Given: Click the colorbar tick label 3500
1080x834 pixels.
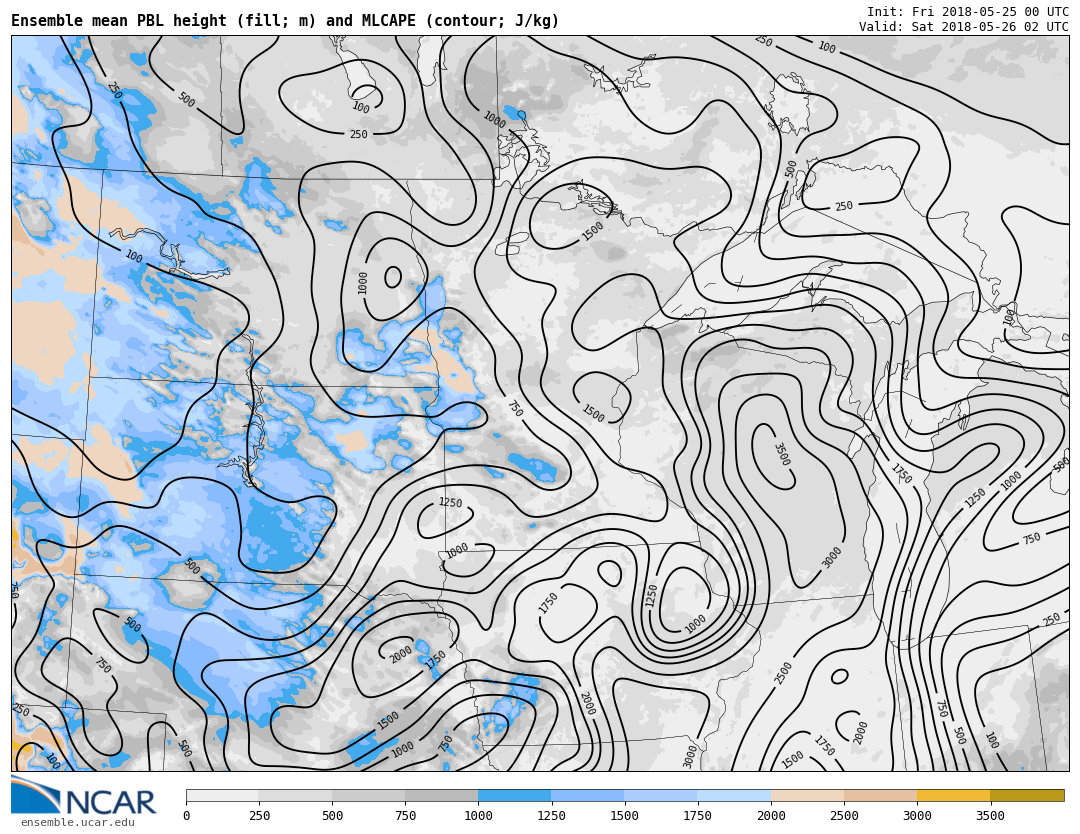Looking at the screenshot, I should tap(990, 816).
